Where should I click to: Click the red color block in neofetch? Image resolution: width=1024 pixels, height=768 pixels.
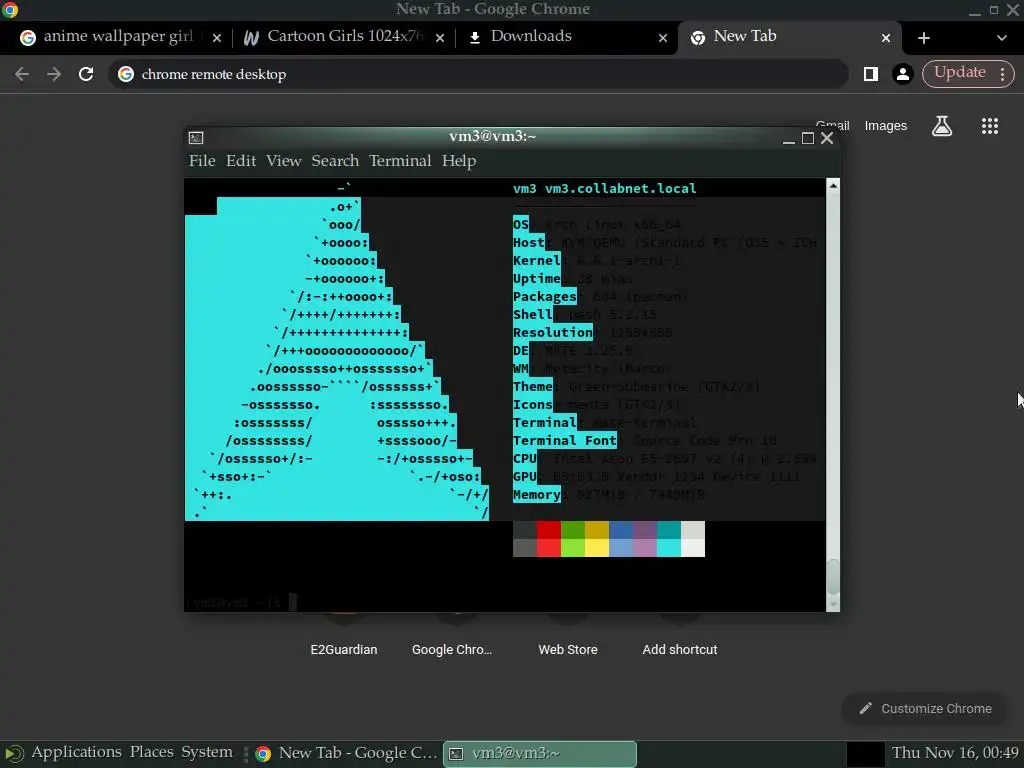point(549,539)
